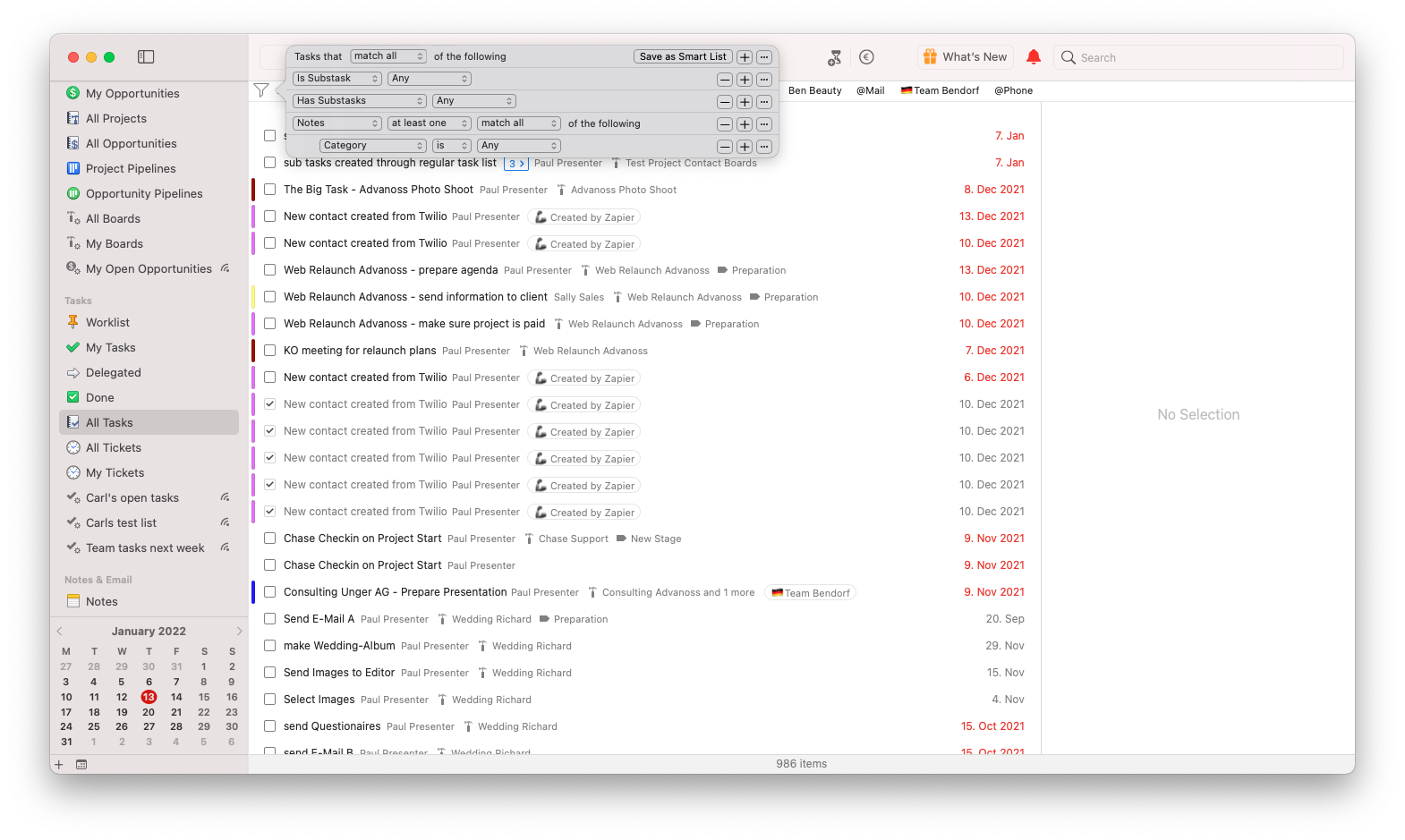Go to previous month in calendar
Image resolution: width=1405 pixels, height=840 pixels.
[60, 632]
